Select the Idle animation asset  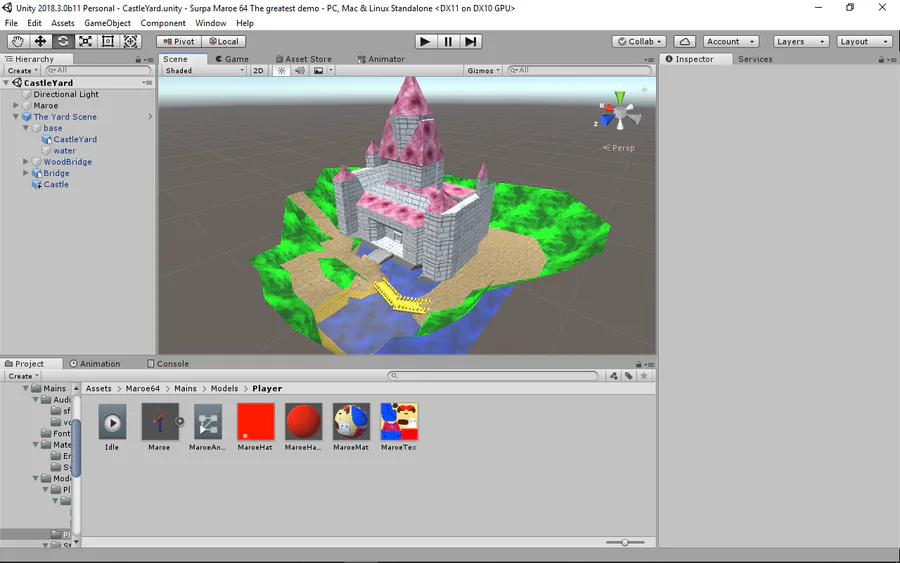pos(112,426)
